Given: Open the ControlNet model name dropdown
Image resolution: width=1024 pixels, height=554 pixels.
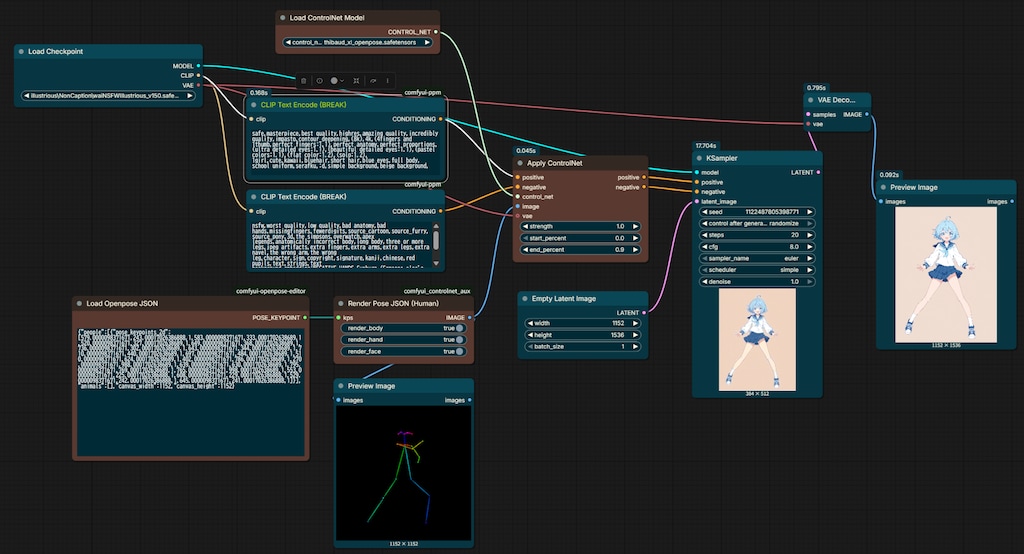Looking at the screenshot, I should (x=358, y=42).
